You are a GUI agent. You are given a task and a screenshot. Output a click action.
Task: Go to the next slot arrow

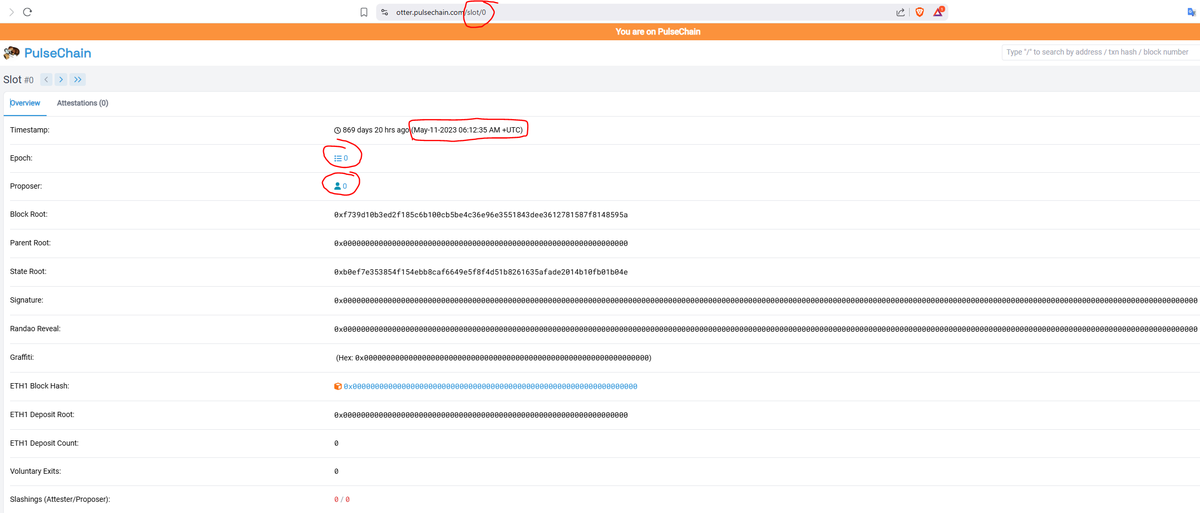(61, 80)
